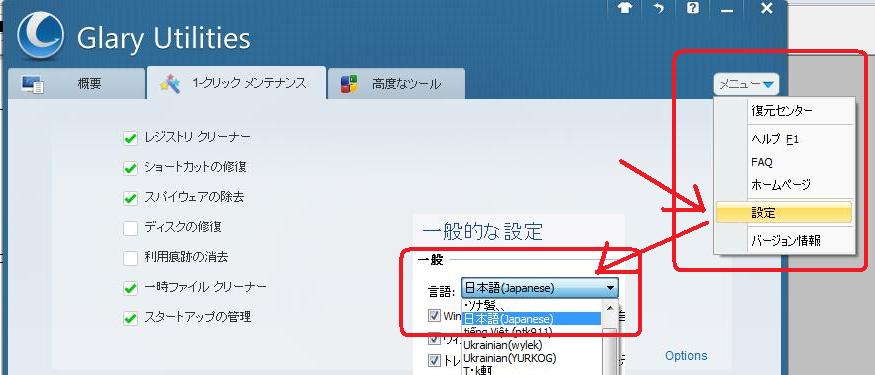
Task: Uncheck the レジストリ クリーナー checkbox
Action: (130, 138)
